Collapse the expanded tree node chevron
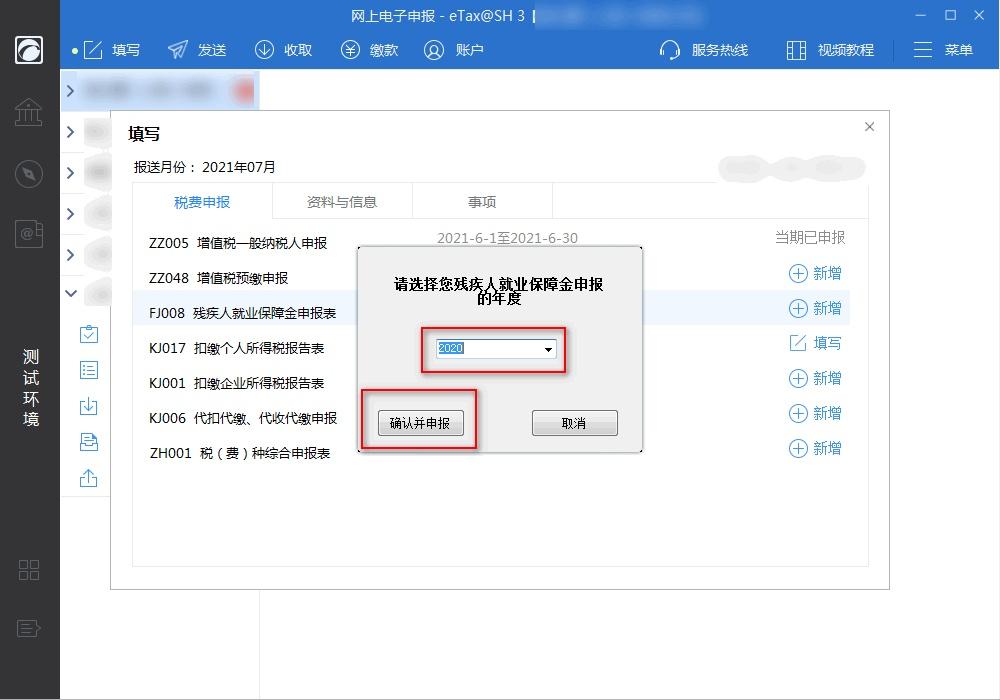The height and width of the screenshot is (700, 1000). coord(71,293)
